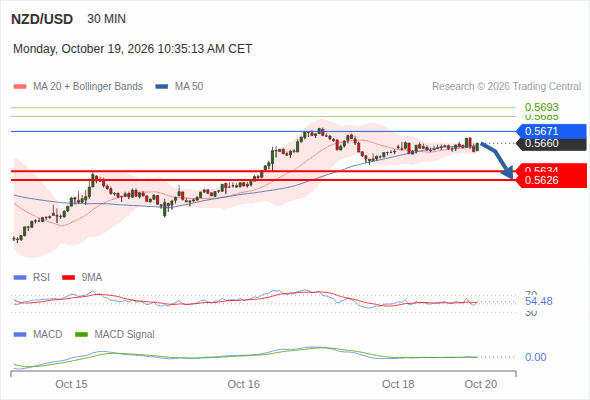The height and width of the screenshot is (400, 590).
Task: Click the pink MA 20 legend swatch
Action: click(20, 87)
